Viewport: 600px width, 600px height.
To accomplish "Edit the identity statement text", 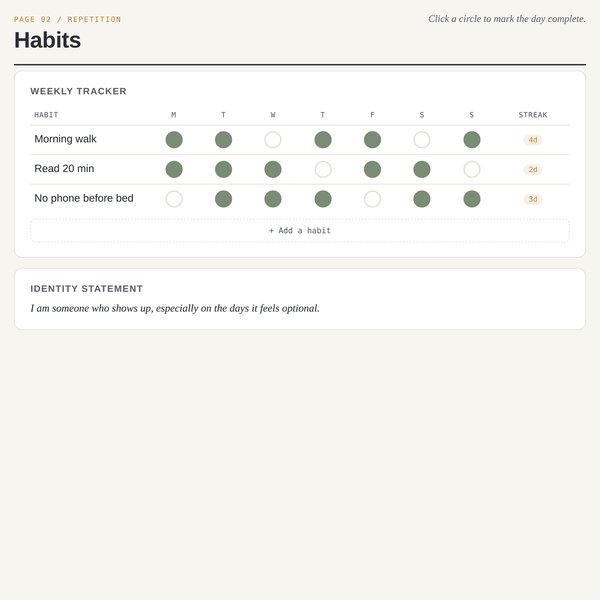I will pyautogui.click(x=175, y=308).
